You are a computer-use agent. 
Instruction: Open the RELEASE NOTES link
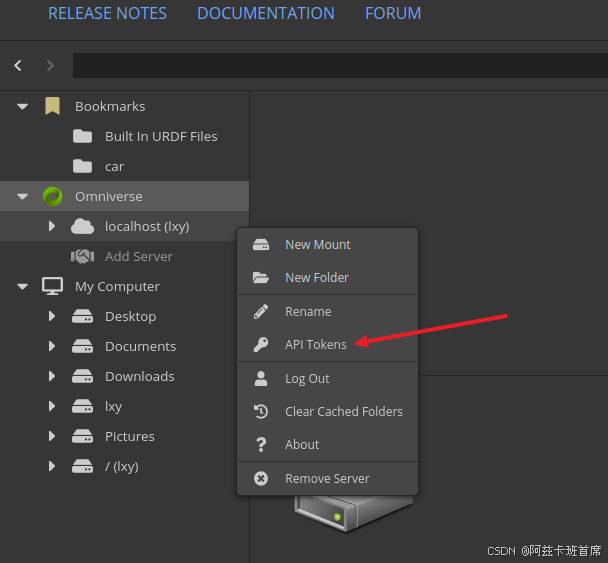point(107,14)
